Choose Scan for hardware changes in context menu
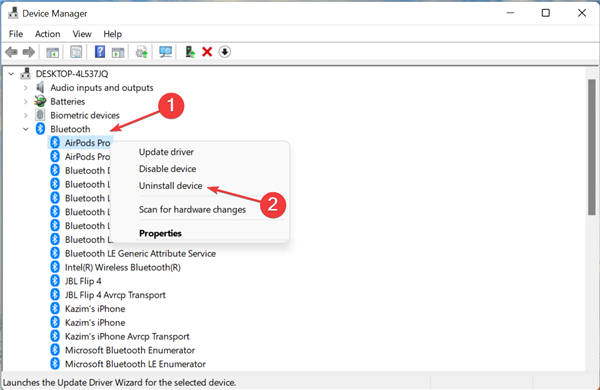Viewport: 600px width, 390px height. (x=192, y=209)
